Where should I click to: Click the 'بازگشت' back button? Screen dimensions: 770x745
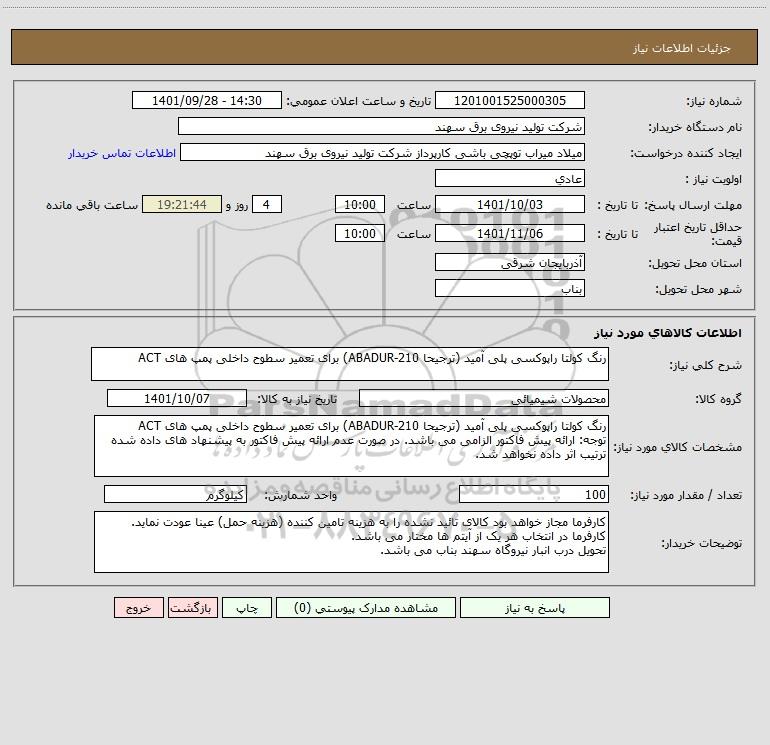point(192,608)
